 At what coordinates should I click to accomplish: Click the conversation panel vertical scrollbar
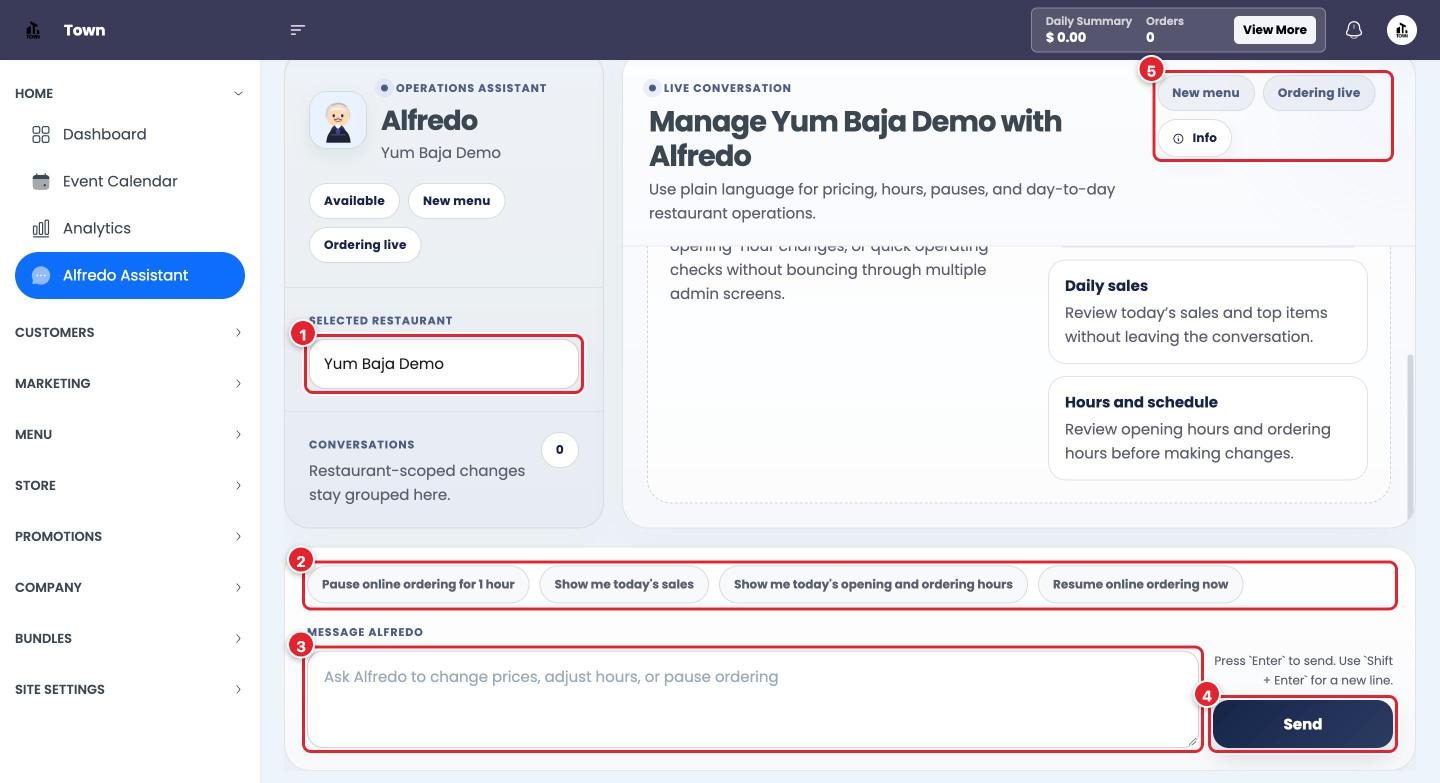pos(1411,435)
